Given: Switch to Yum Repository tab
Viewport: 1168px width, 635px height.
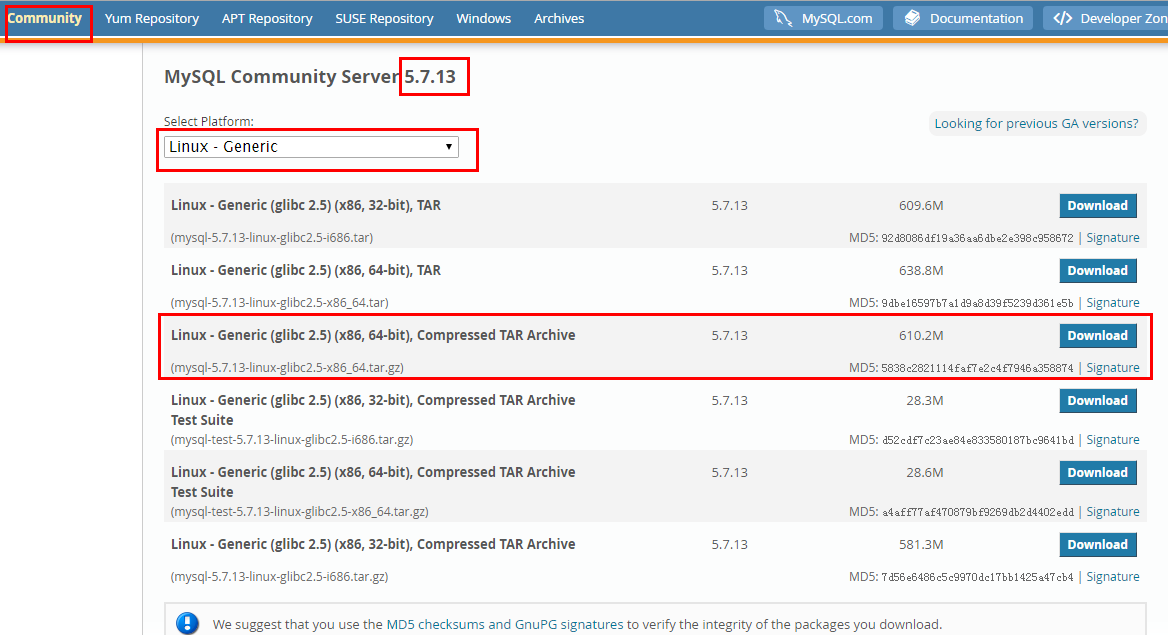Looking at the screenshot, I should pyautogui.click(x=152, y=19).
